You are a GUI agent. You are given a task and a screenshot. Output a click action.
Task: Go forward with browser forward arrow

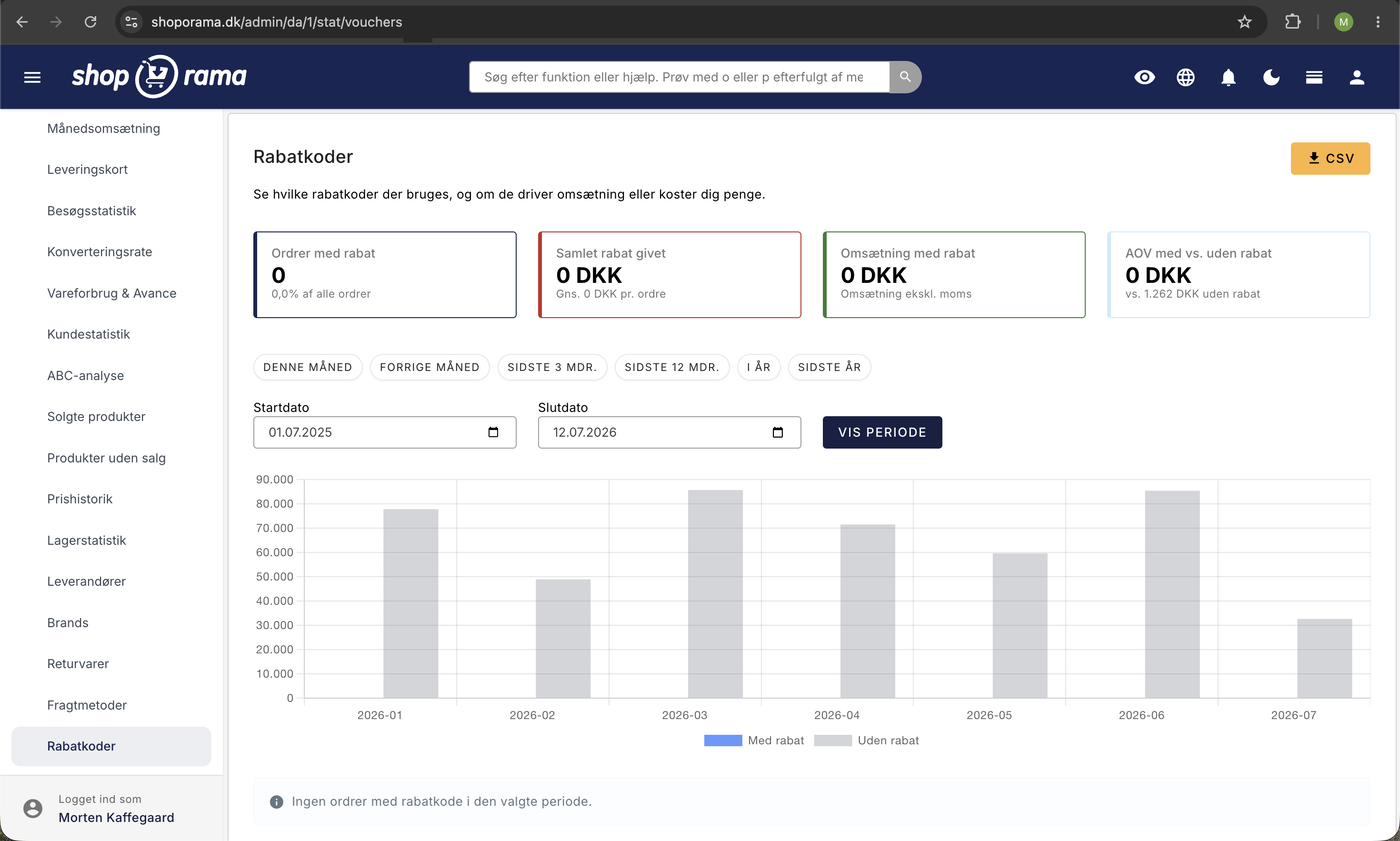pos(56,21)
